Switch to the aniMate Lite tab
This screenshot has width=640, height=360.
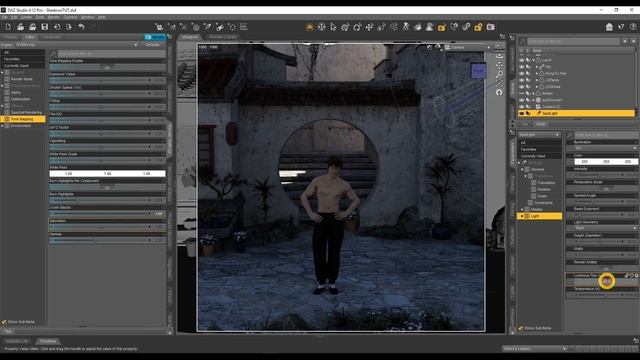17,341
